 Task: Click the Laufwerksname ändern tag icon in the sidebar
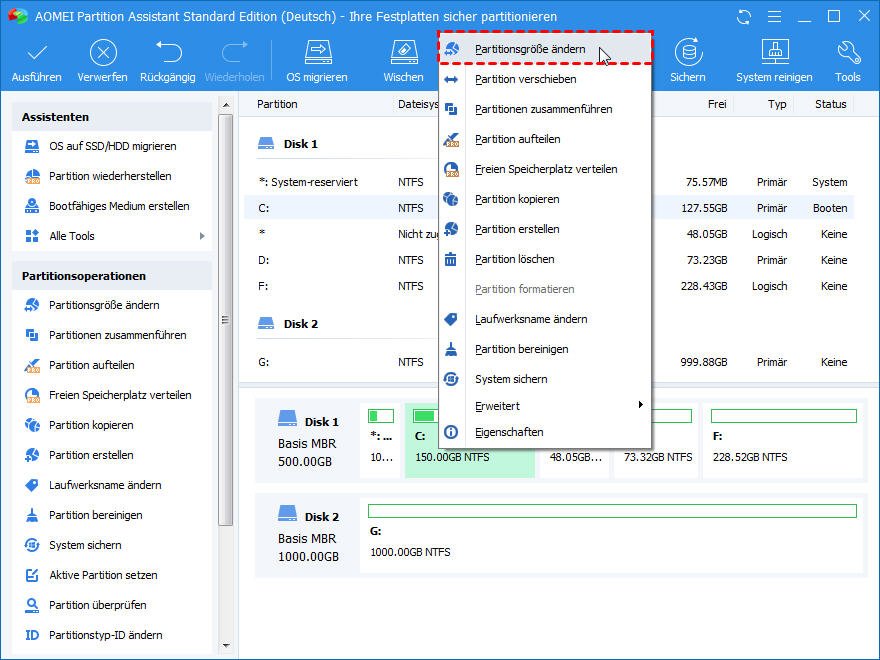(32, 485)
